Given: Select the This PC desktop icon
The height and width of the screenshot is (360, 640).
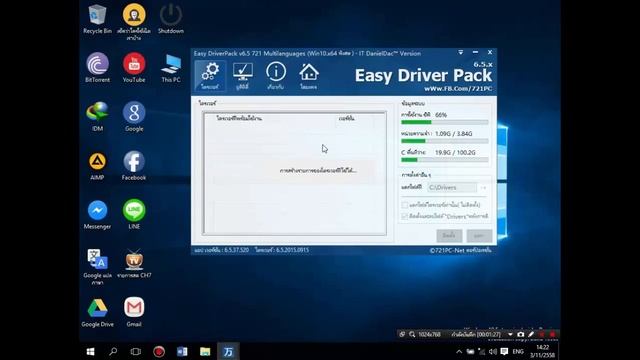Looking at the screenshot, I should (x=171, y=68).
